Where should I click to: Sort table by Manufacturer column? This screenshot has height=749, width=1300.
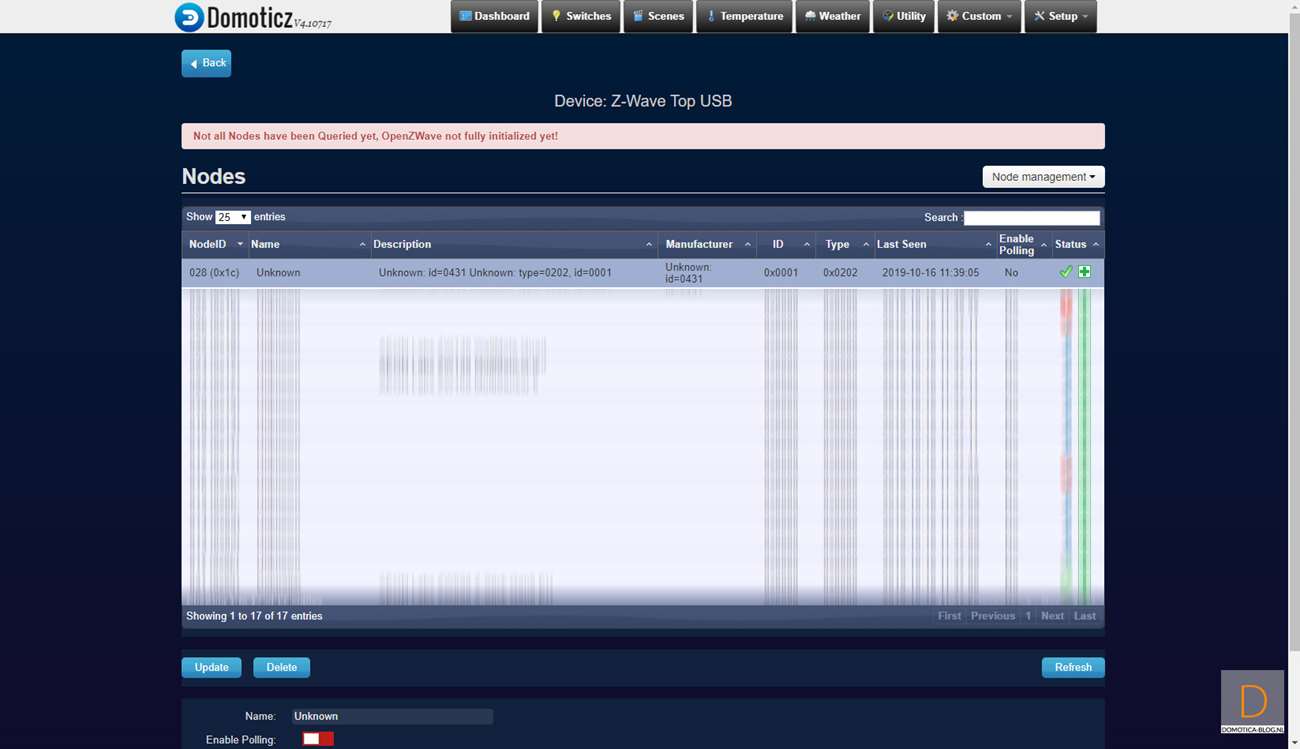click(707, 244)
